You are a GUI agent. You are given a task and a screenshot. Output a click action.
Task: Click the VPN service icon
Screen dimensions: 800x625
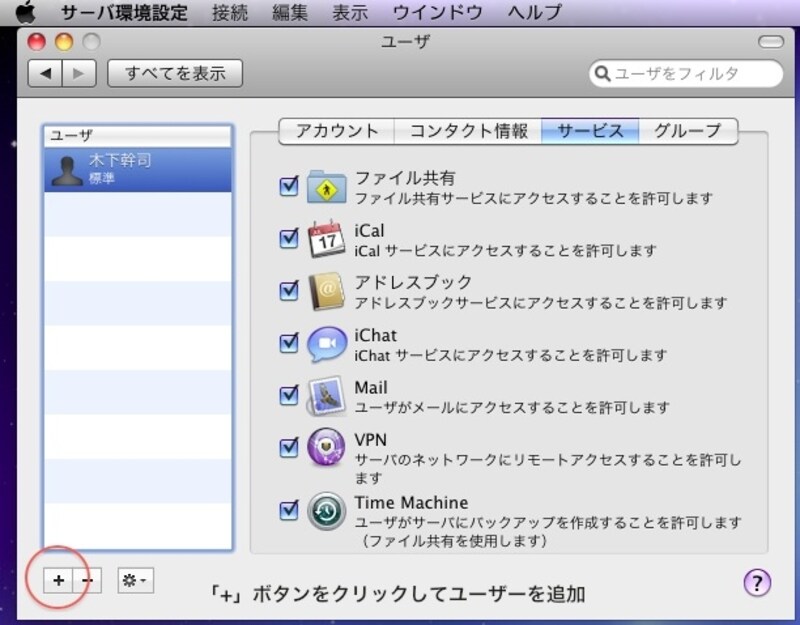click(x=326, y=447)
